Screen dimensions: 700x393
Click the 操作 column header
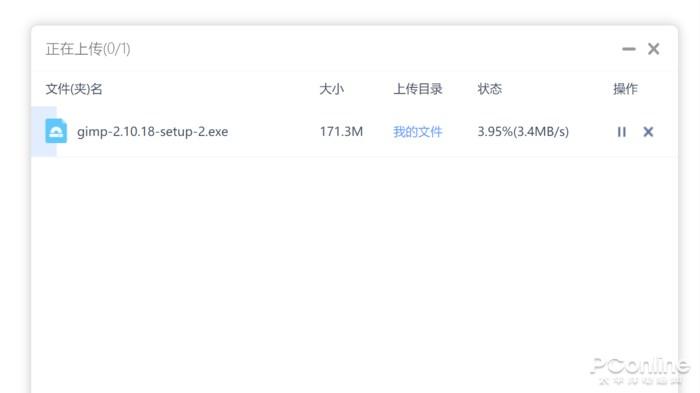(x=625, y=89)
